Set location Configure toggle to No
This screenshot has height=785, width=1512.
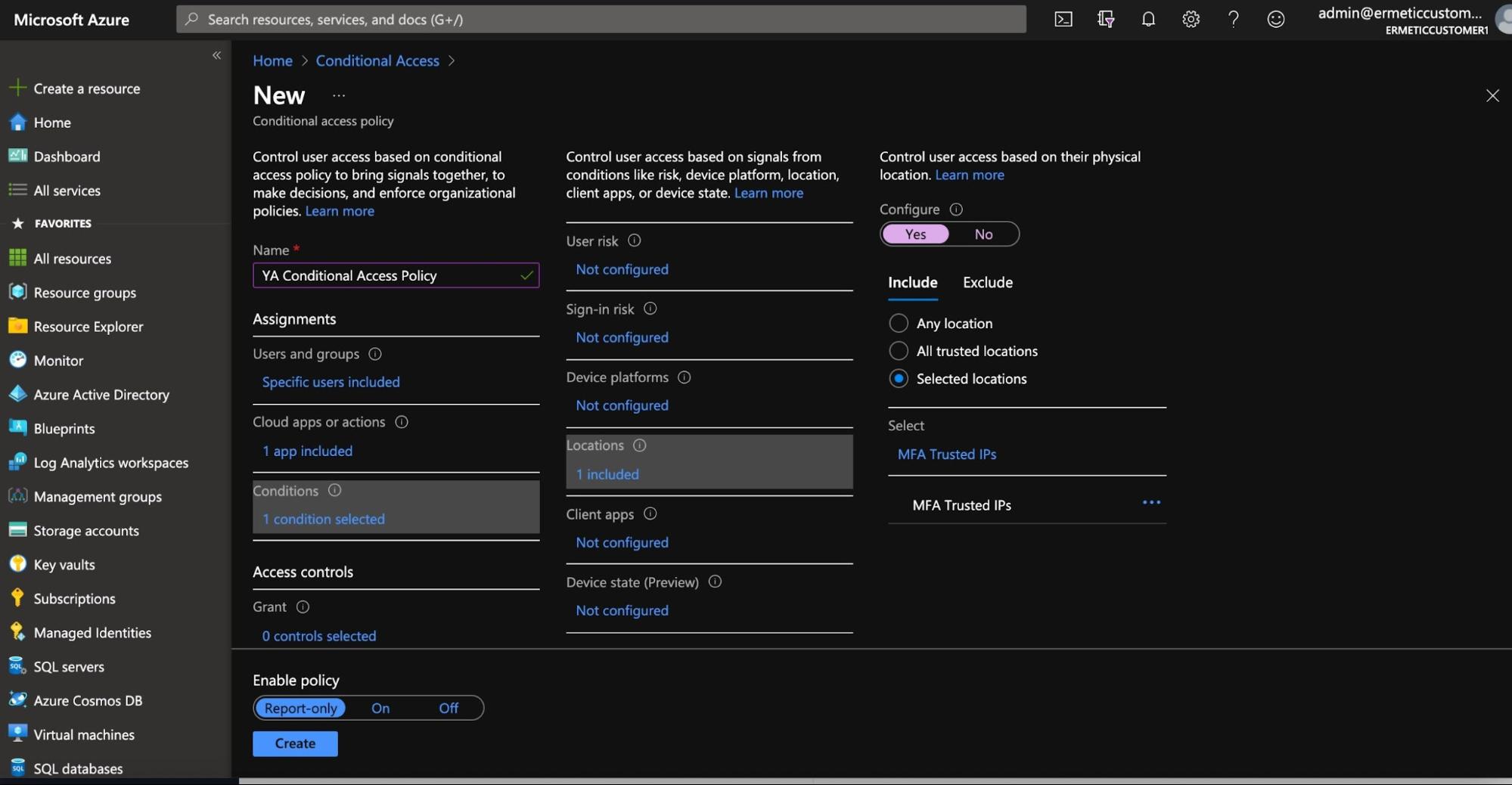coord(983,234)
